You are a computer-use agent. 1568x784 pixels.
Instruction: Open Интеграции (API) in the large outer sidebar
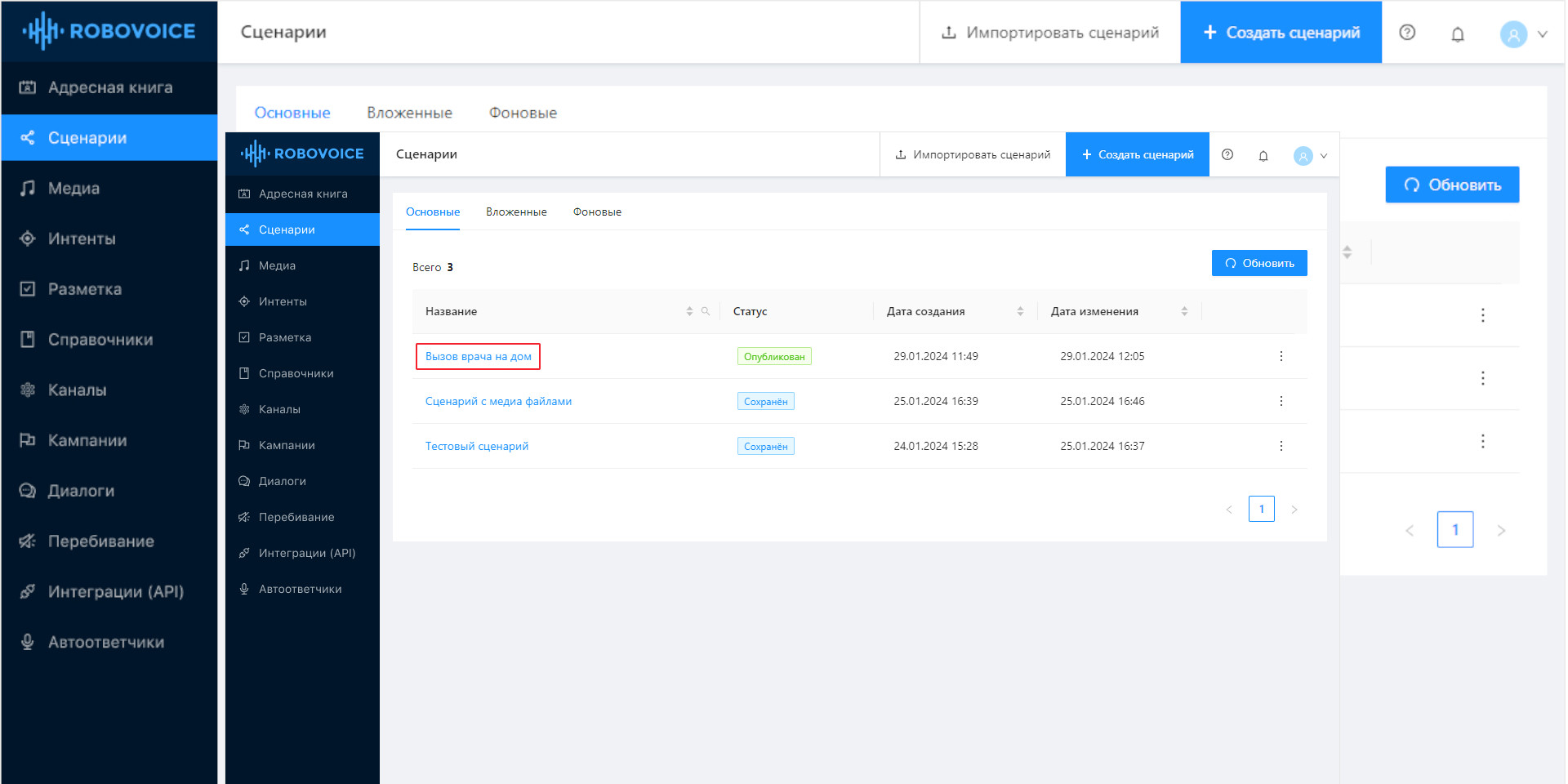tap(115, 592)
